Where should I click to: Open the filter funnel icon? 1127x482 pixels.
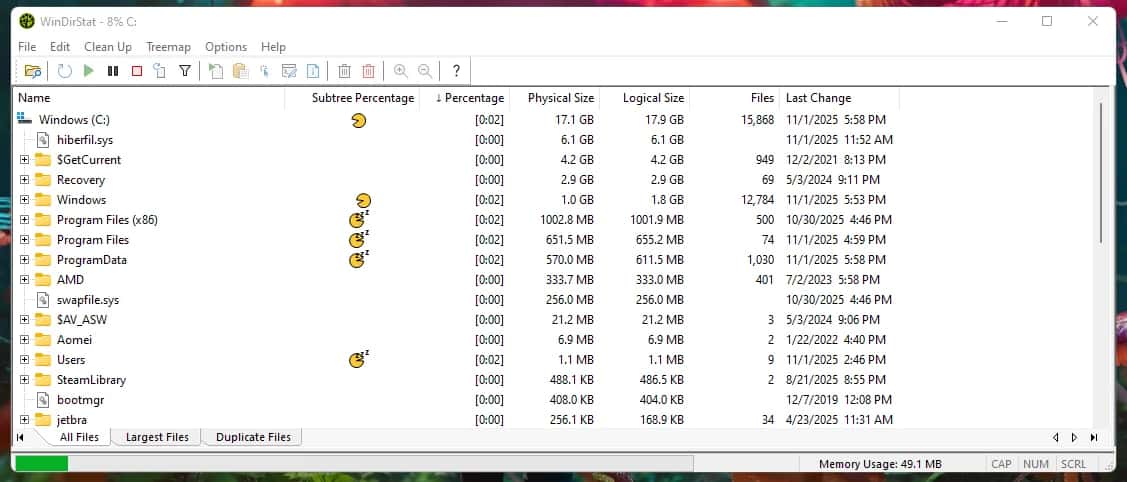[x=185, y=71]
